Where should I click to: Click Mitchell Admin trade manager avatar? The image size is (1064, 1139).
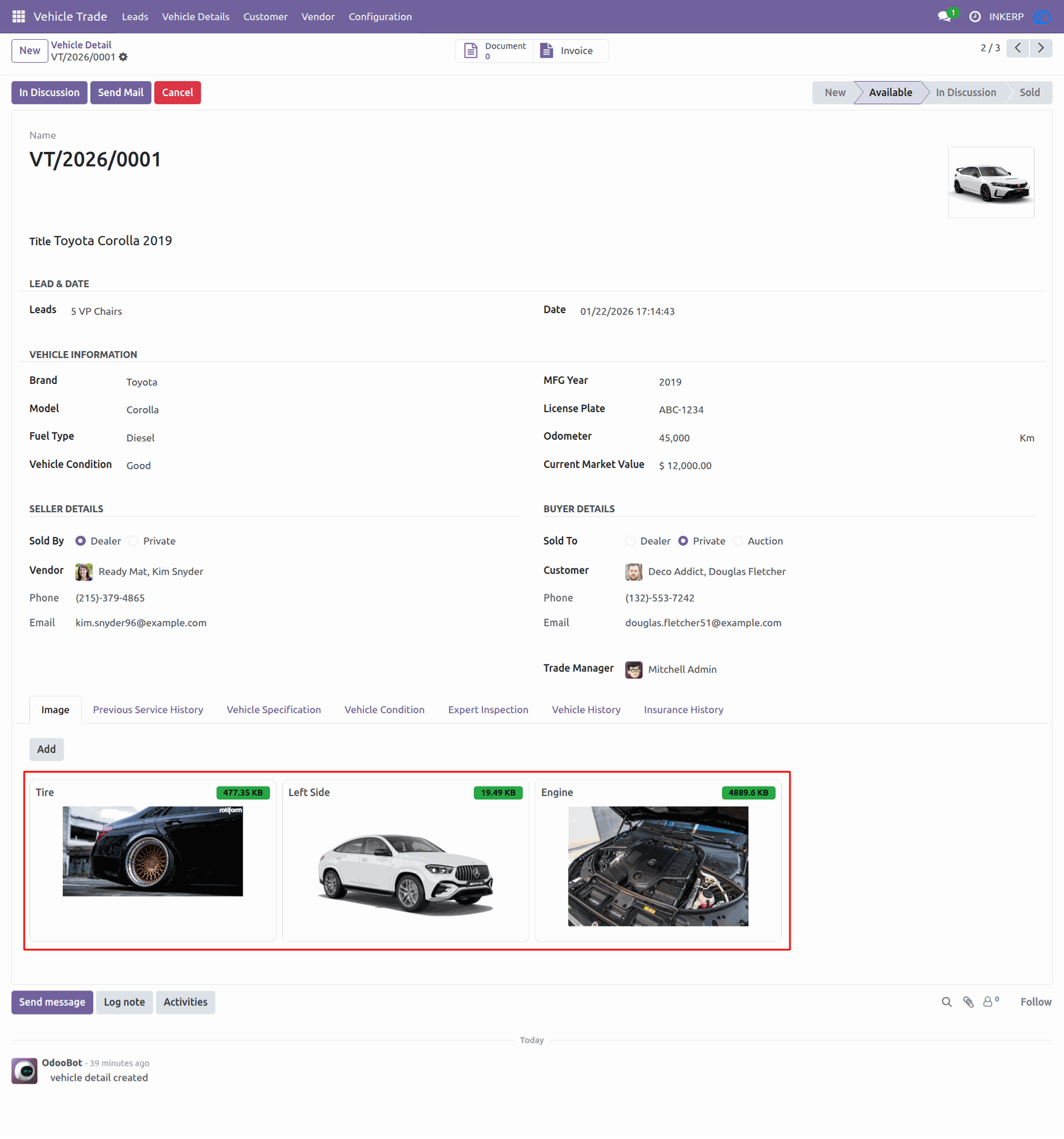point(633,670)
